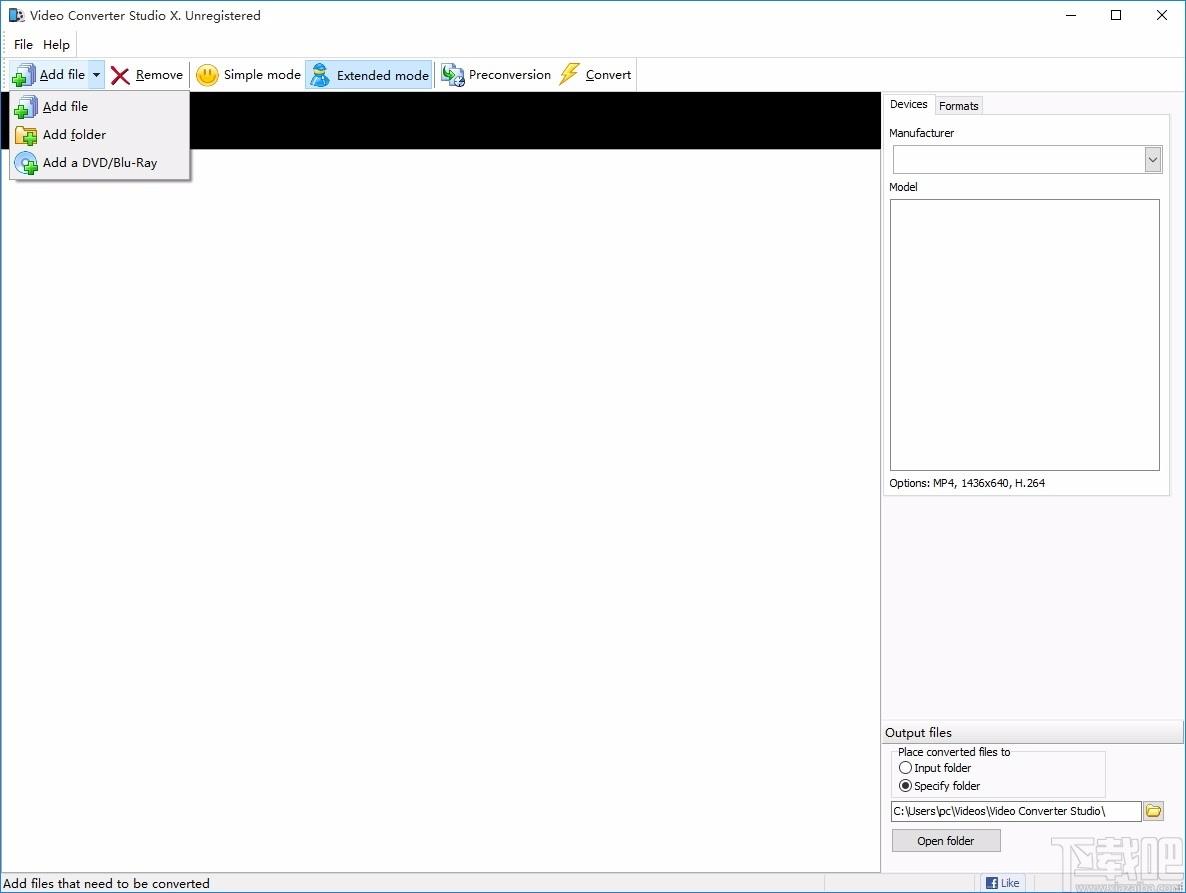Viewport: 1186px width, 893px height.
Task: Switch to the Devices tab
Action: click(908, 104)
